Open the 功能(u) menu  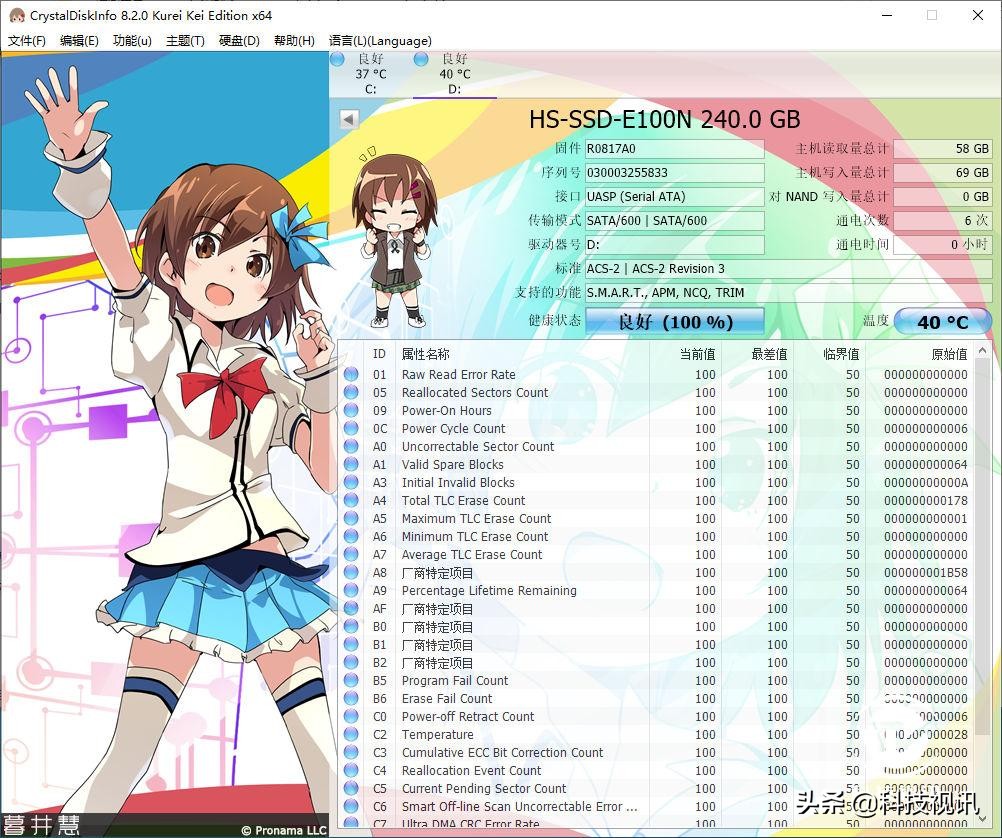(132, 41)
